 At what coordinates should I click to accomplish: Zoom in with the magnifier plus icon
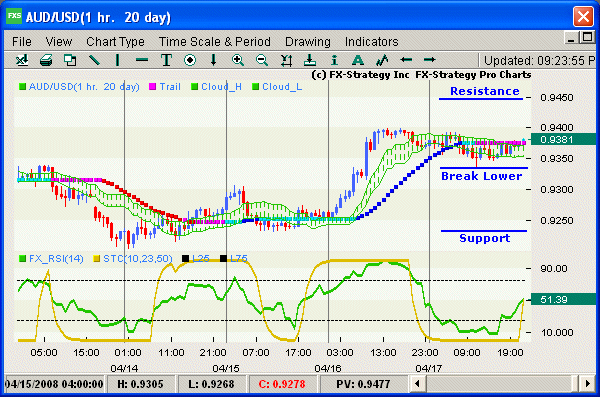click(238, 60)
